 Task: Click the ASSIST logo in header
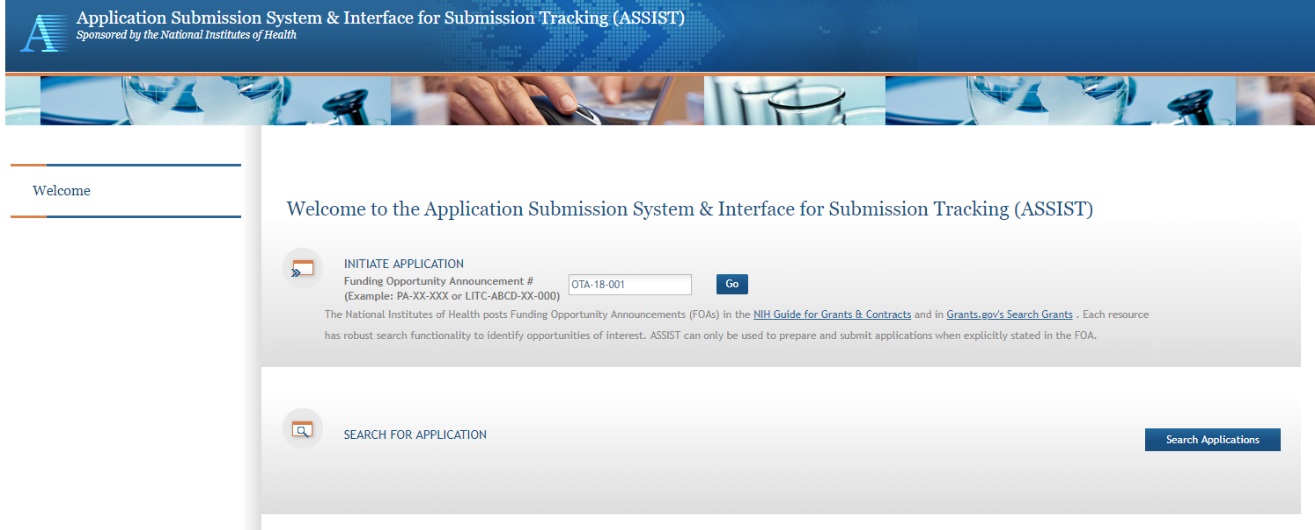[42, 33]
